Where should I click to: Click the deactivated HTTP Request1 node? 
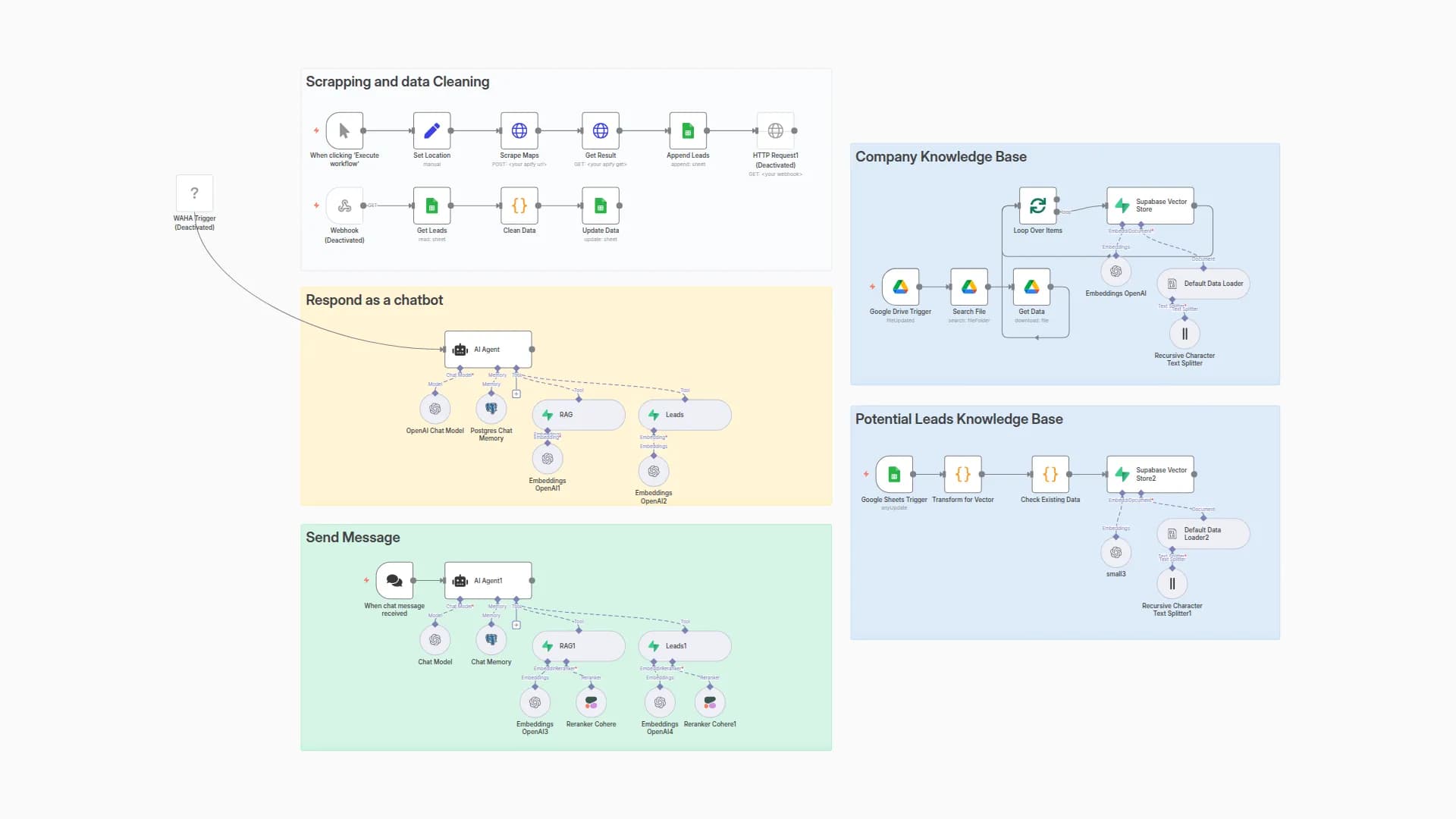(x=775, y=130)
